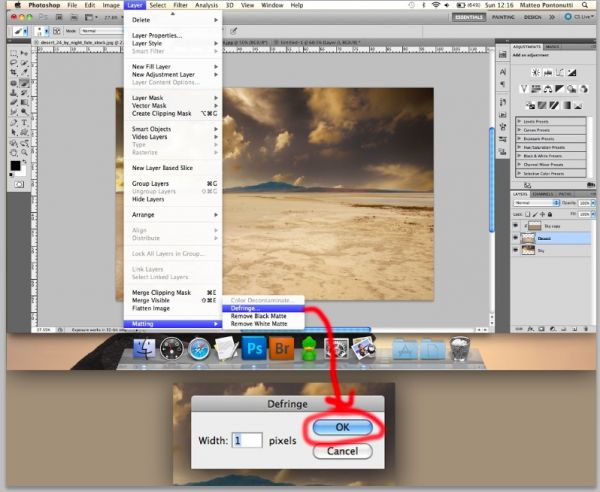Open Safari from the dock

click(x=199, y=349)
